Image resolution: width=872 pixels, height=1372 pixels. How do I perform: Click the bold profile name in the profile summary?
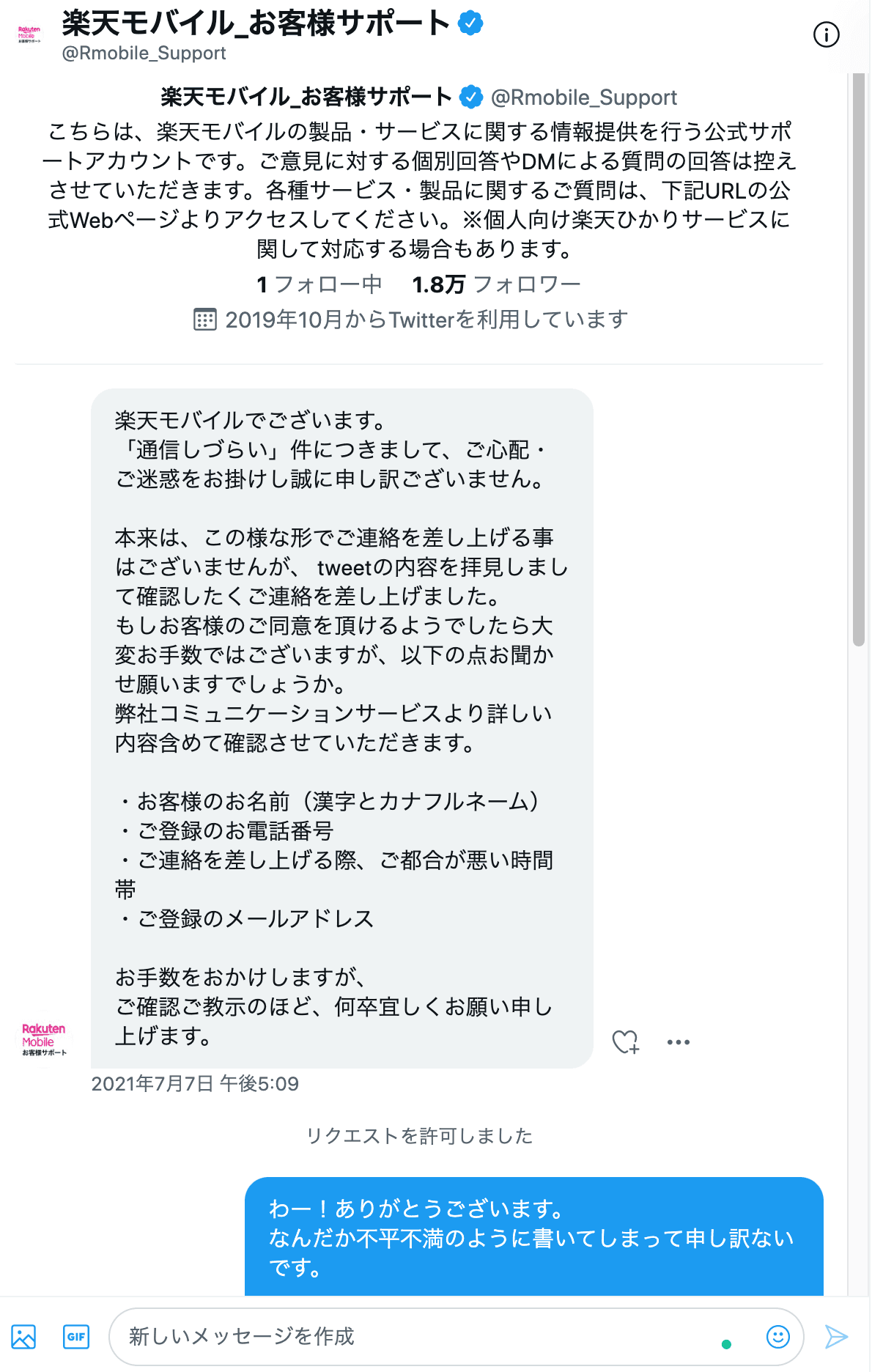pyautogui.click(x=306, y=97)
